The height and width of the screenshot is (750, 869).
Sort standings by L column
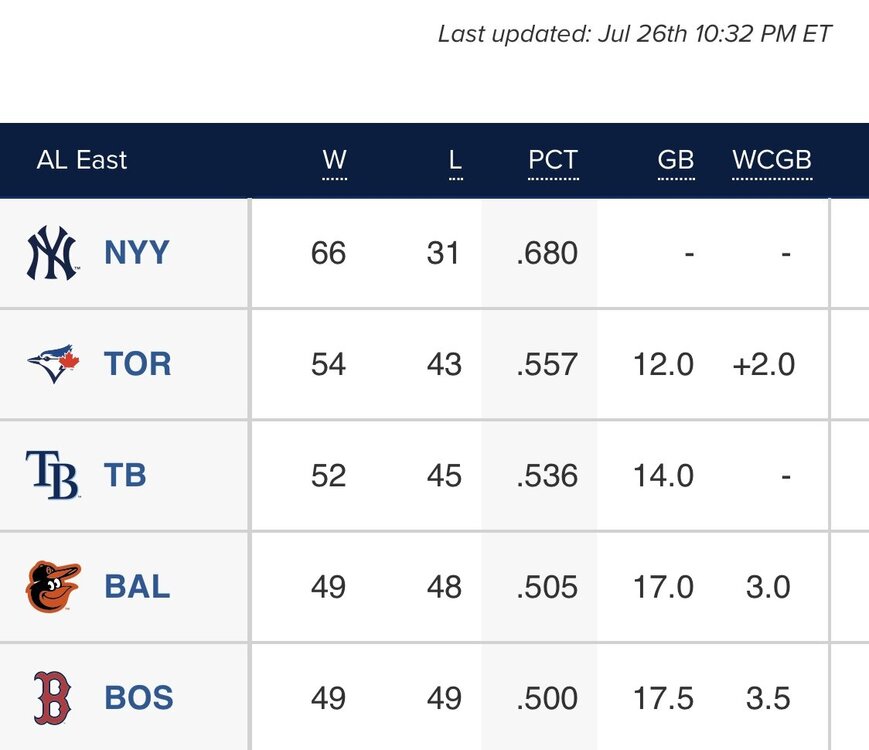point(456,160)
